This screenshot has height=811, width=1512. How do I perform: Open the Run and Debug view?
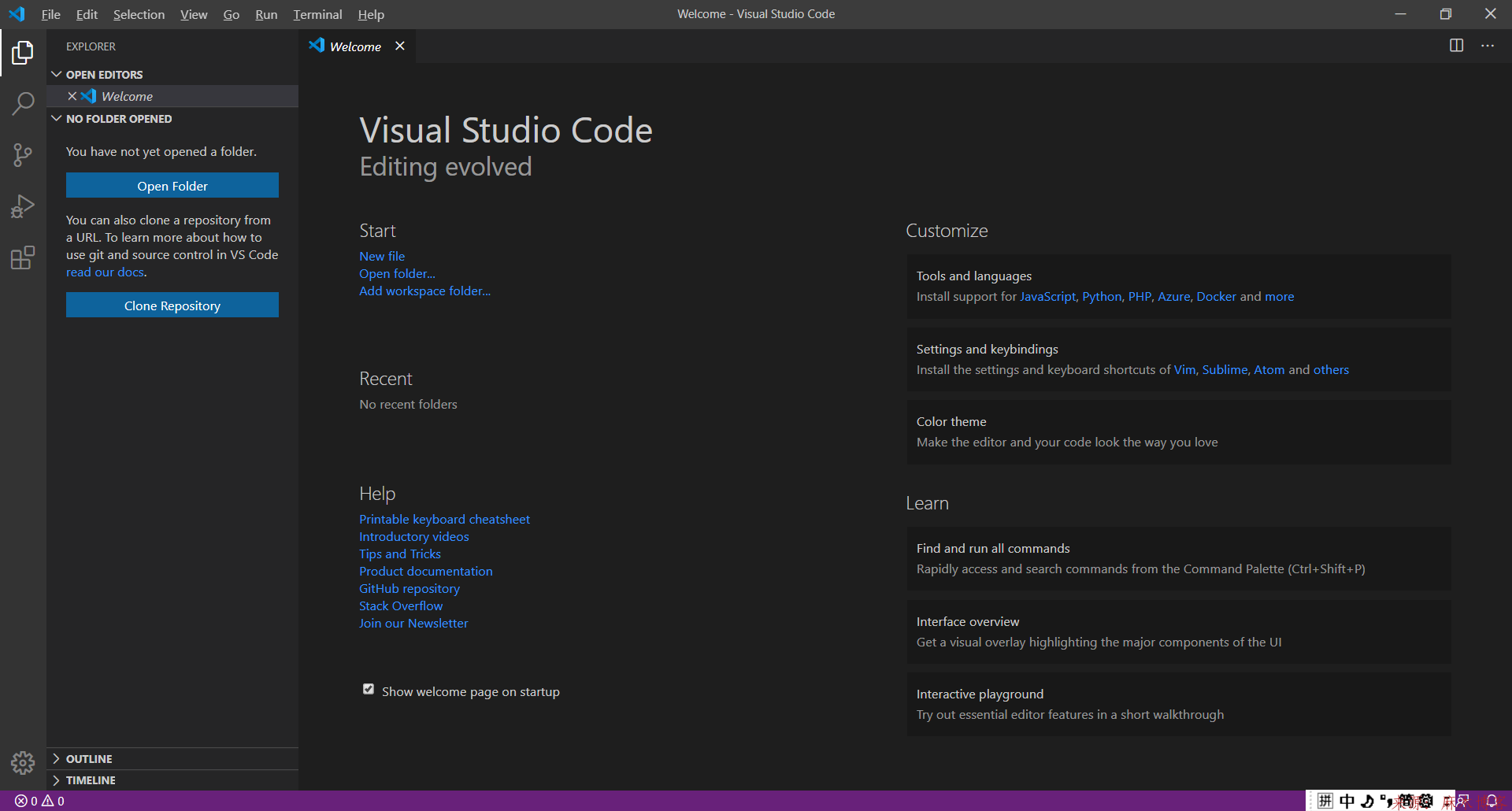tap(23, 206)
